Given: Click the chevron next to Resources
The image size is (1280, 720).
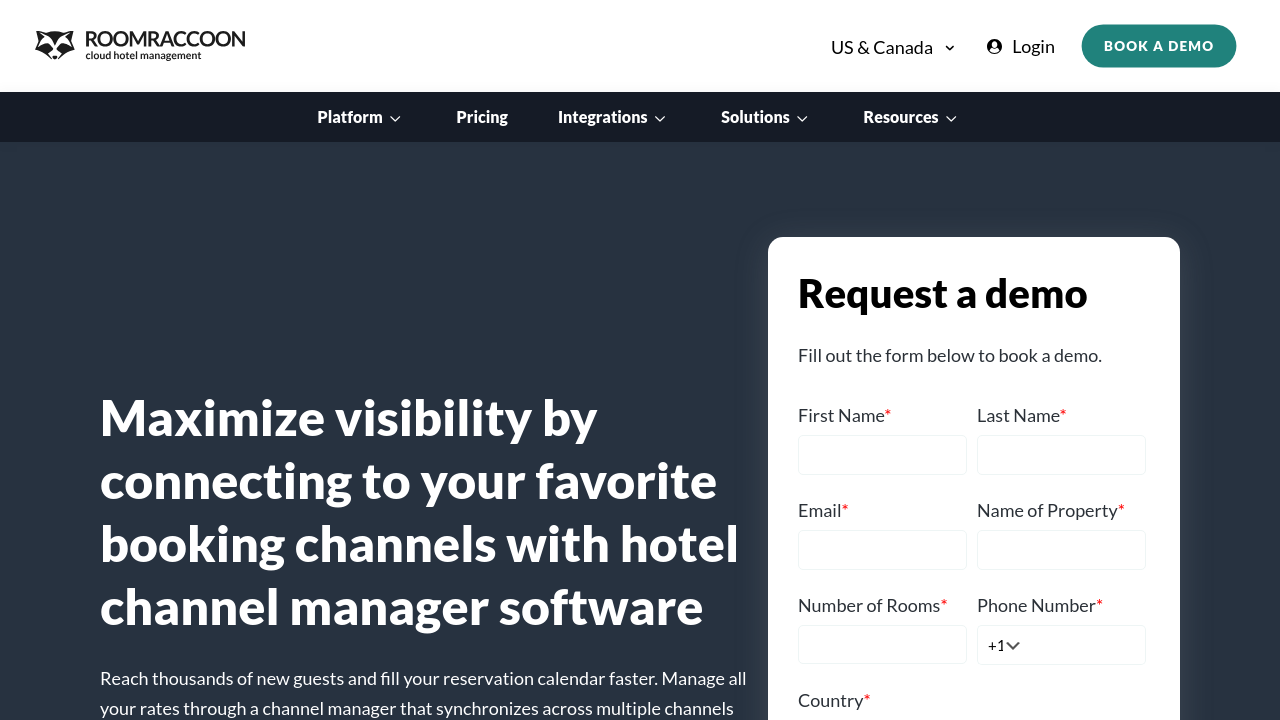Looking at the screenshot, I should coord(951,119).
